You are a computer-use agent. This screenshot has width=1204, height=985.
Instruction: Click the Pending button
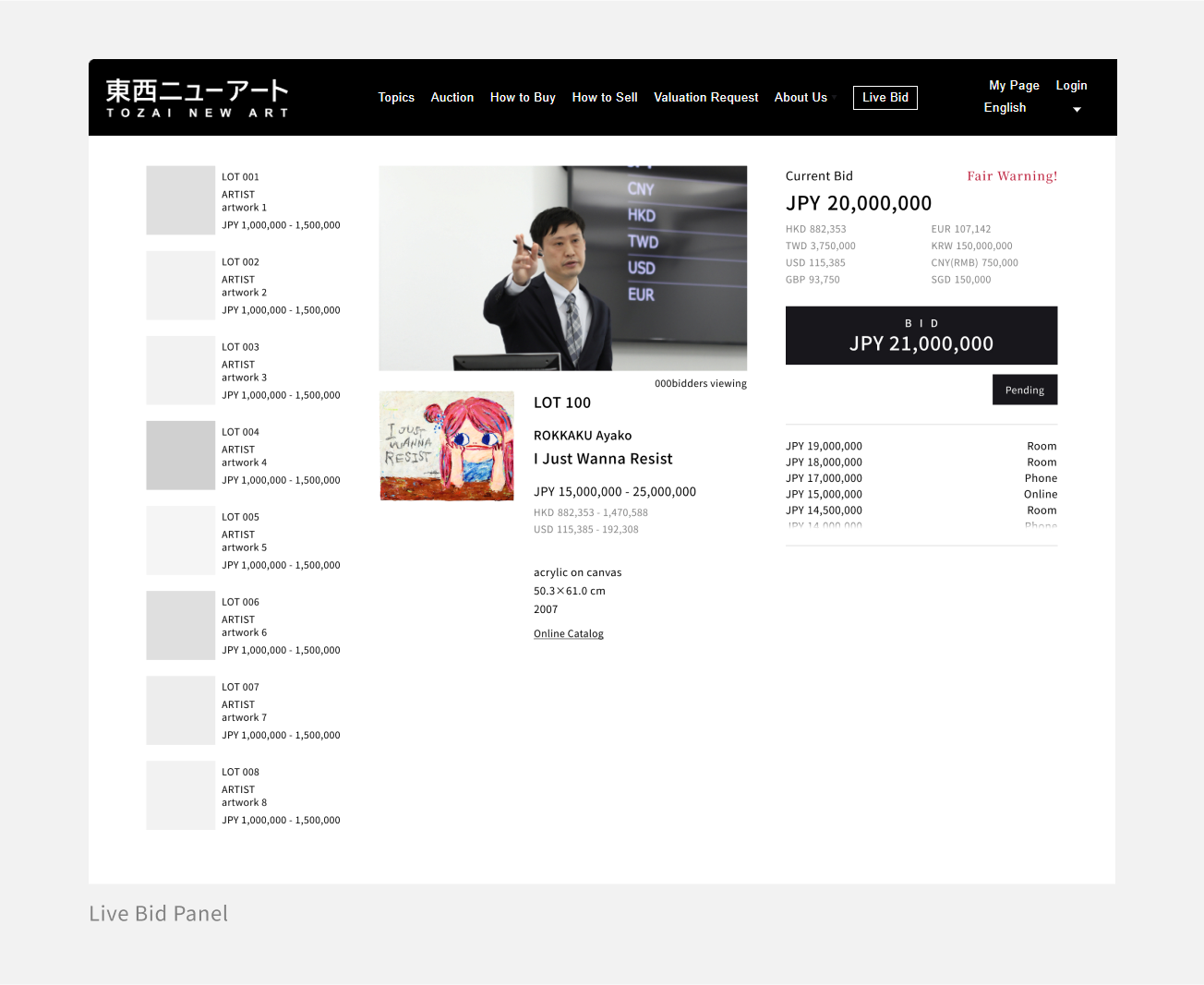[x=1024, y=390]
